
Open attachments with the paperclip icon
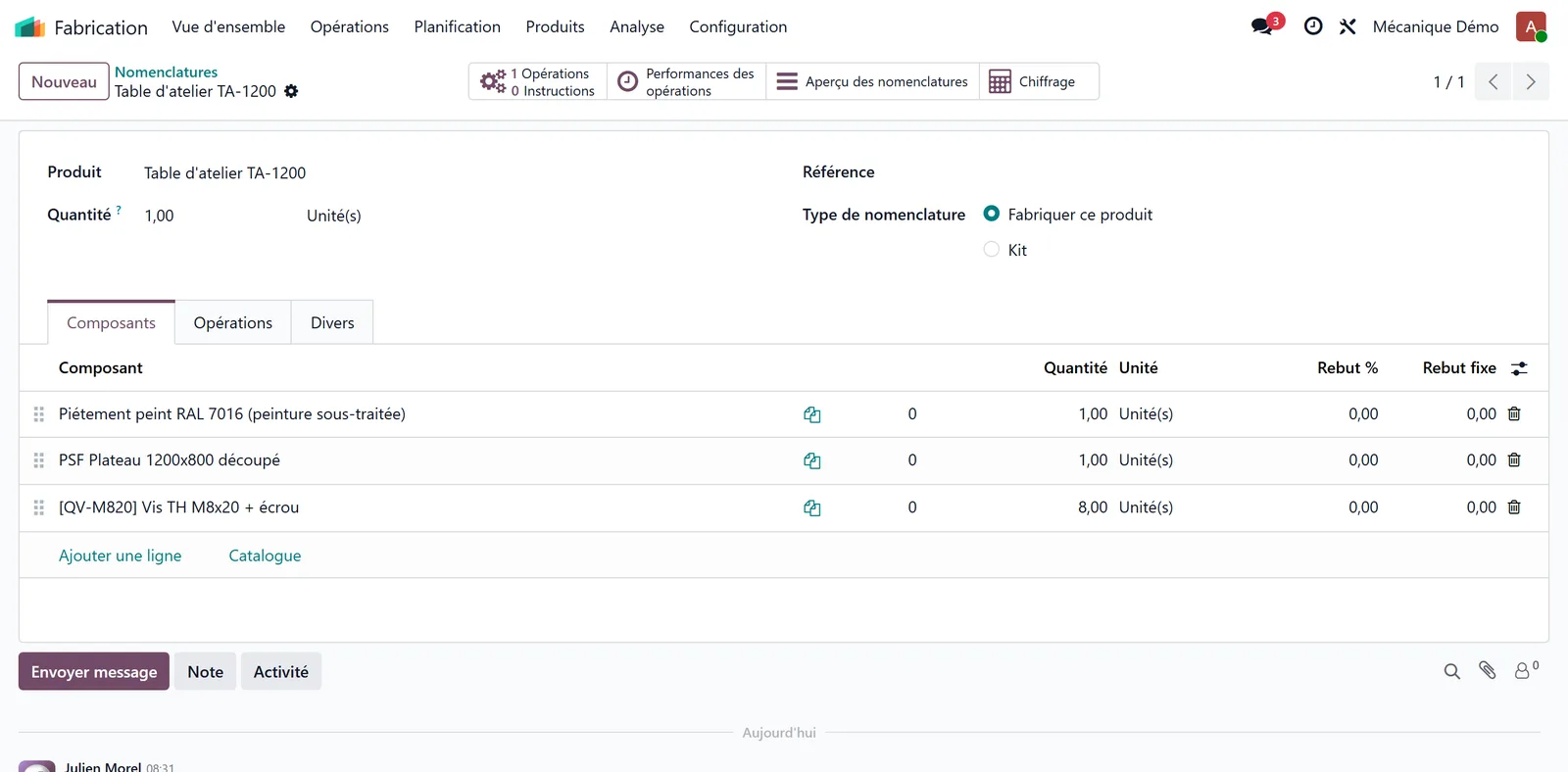[x=1488, y=670]
